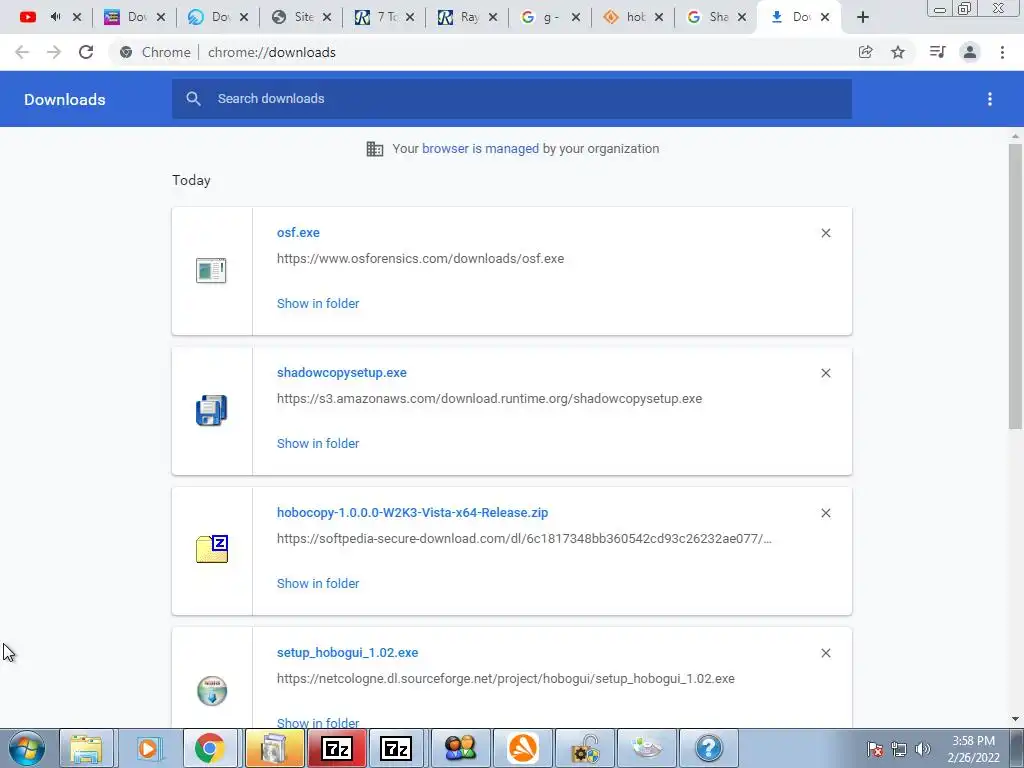Bookmark this page with the star icon
Image resolution: width=1024 pixels, height=768 pixels.
click(x=898, y=52)
